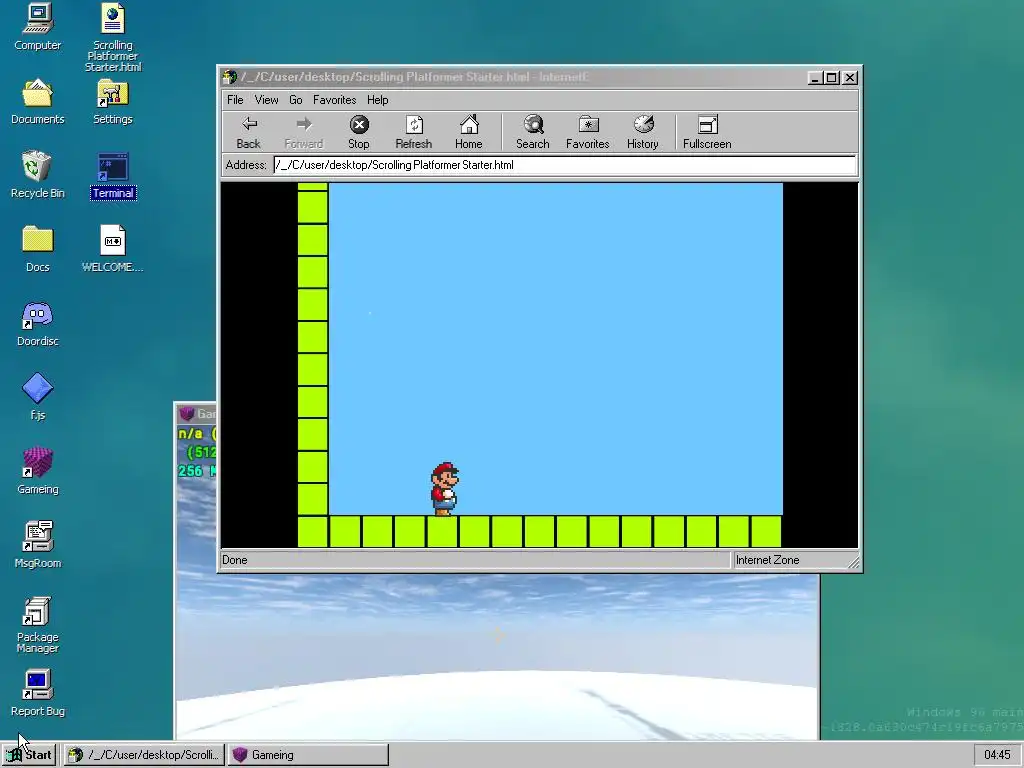Select the Report Bug icon

click(38, 694)
